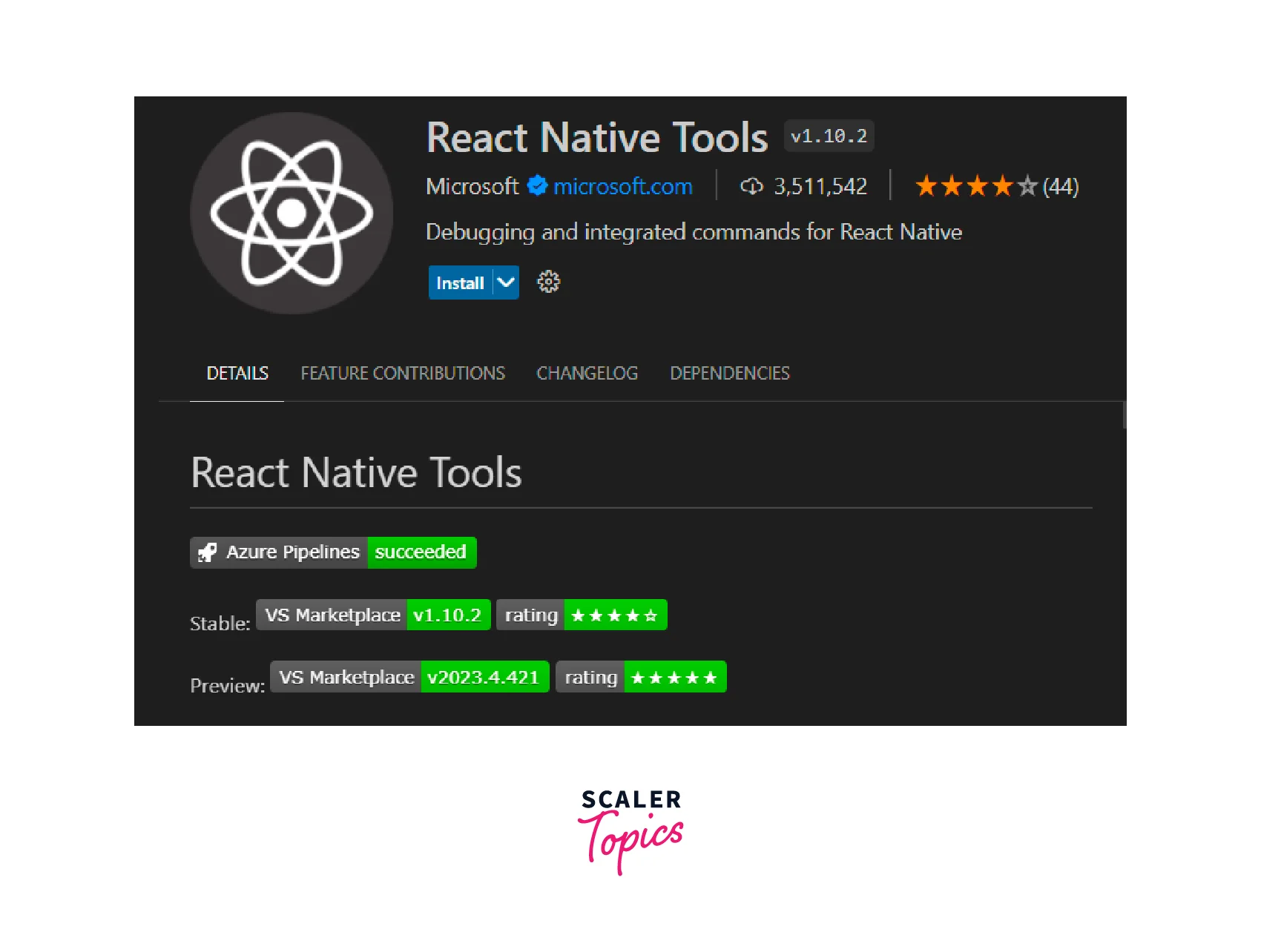Open the Dependencies tab

[730, 373]
